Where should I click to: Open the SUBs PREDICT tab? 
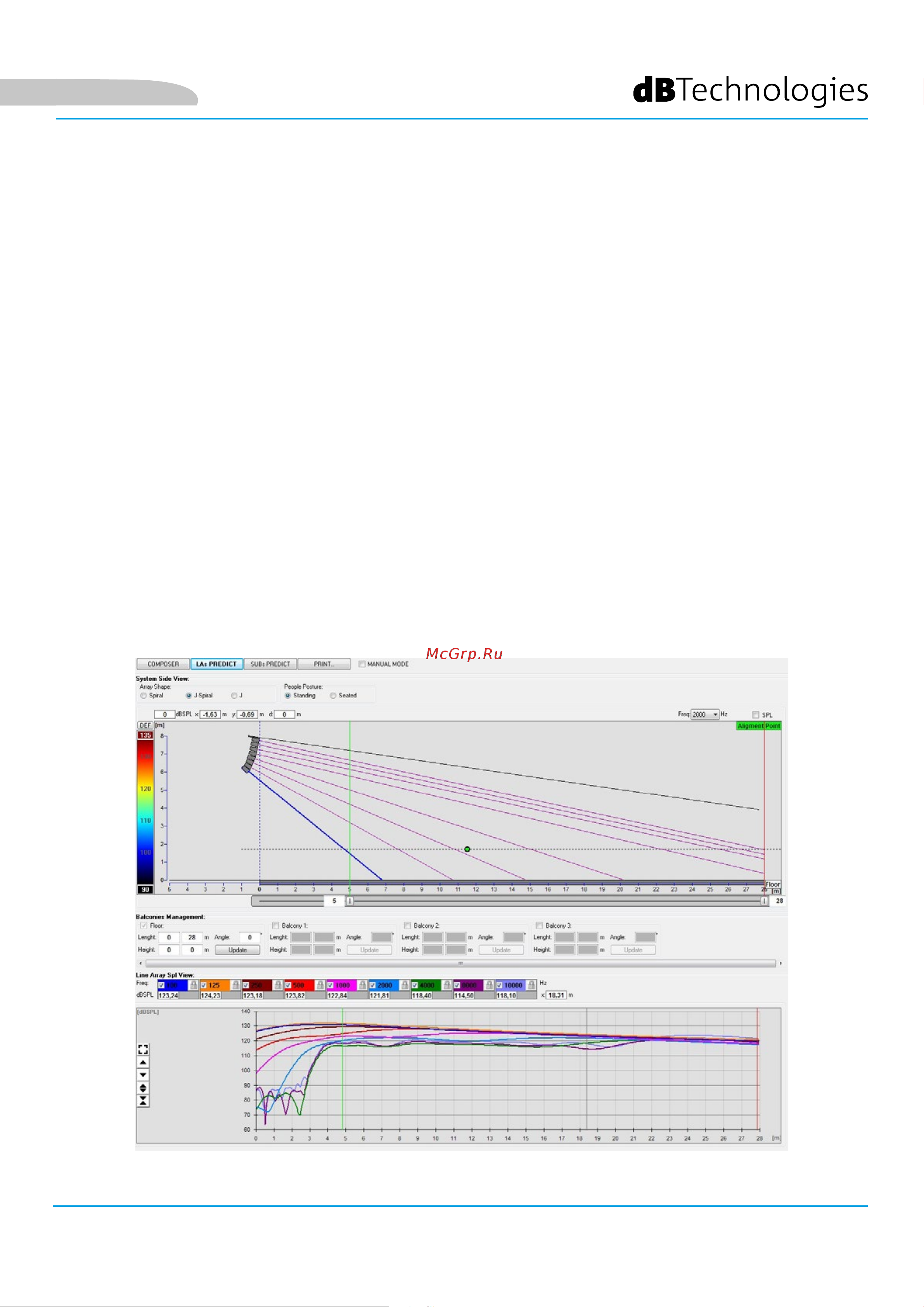click(270, 664)
